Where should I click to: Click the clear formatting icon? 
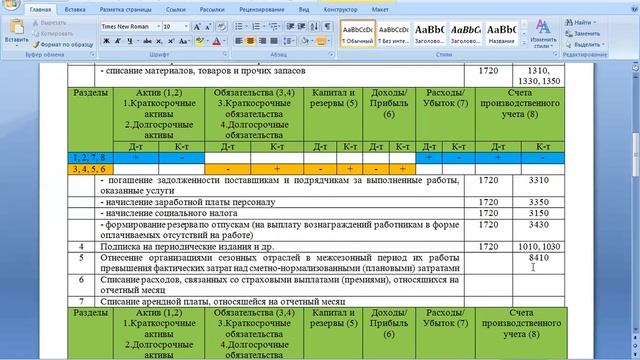(221, 27)
